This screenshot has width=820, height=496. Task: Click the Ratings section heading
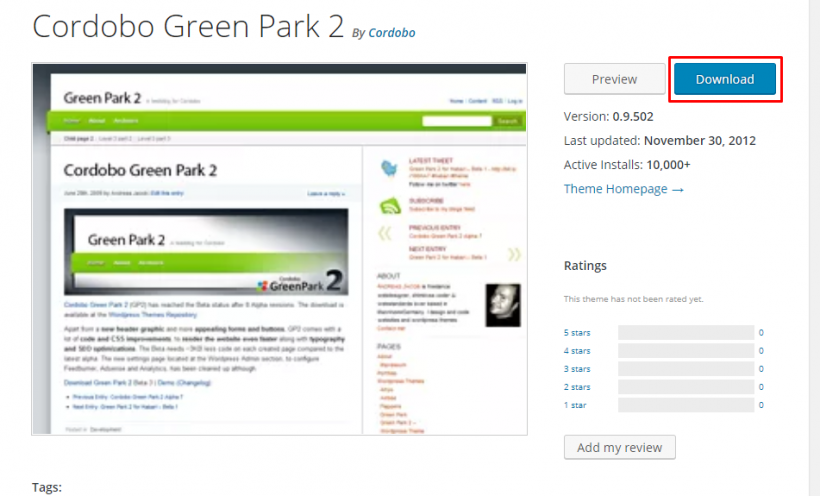point(585,266)
